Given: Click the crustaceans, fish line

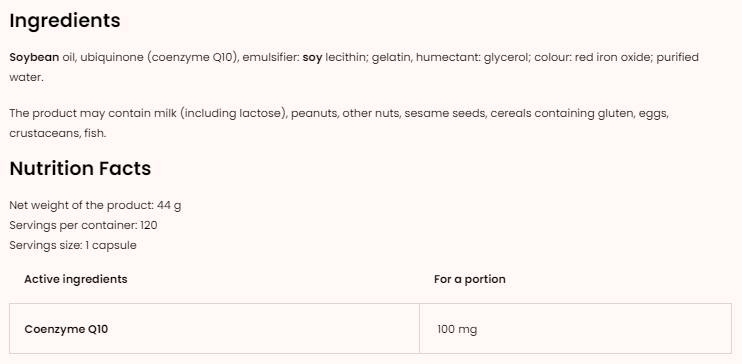Looking at the screenshot, I should pos(58,133).
